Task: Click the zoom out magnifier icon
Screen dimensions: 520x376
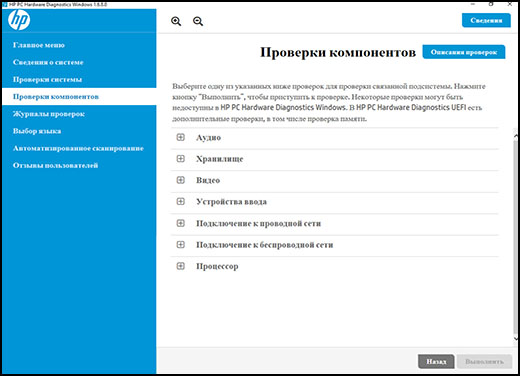Action: coord(198,21)
